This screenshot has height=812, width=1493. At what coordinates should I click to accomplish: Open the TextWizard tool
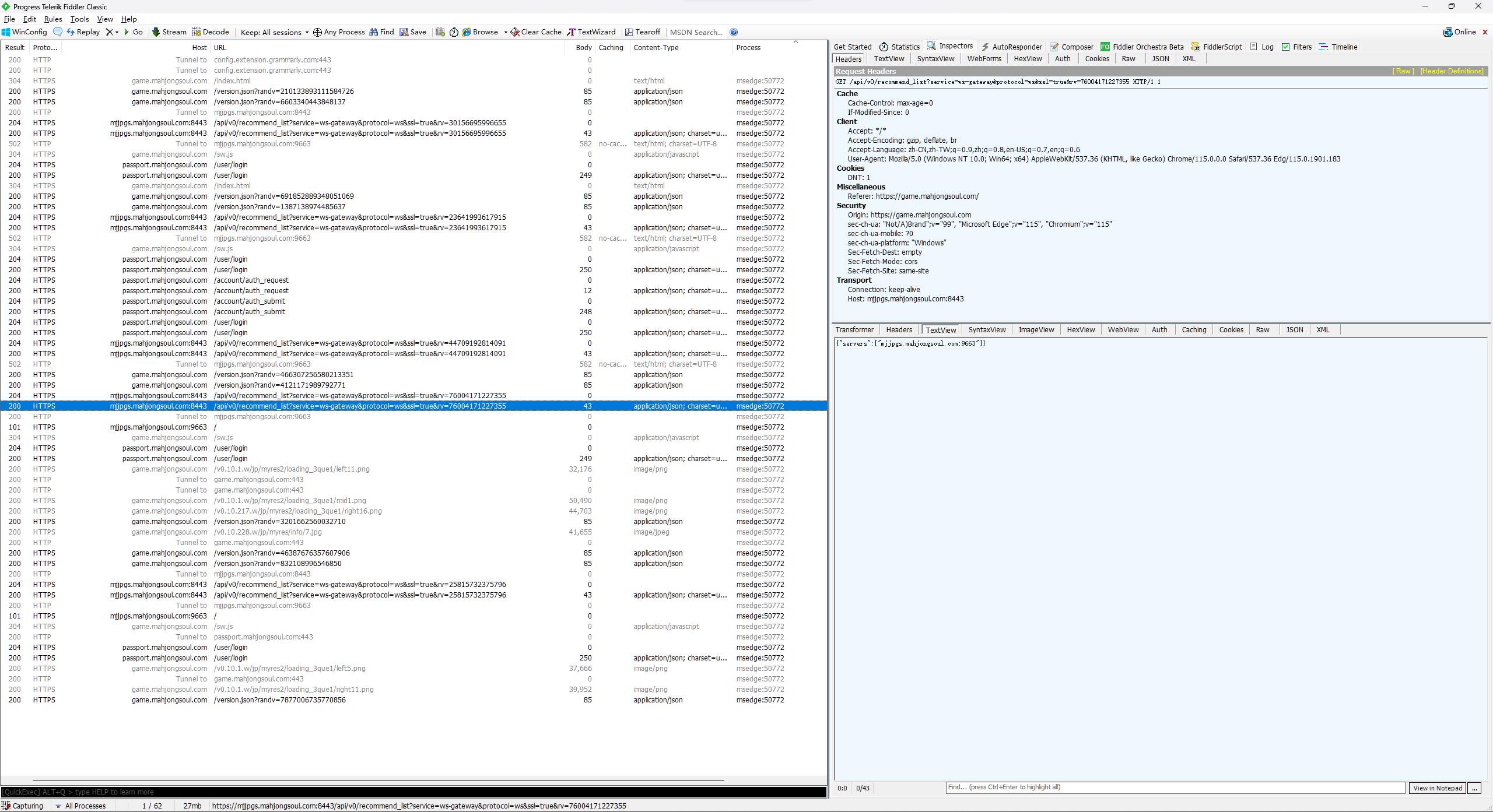tap(591, 32)
